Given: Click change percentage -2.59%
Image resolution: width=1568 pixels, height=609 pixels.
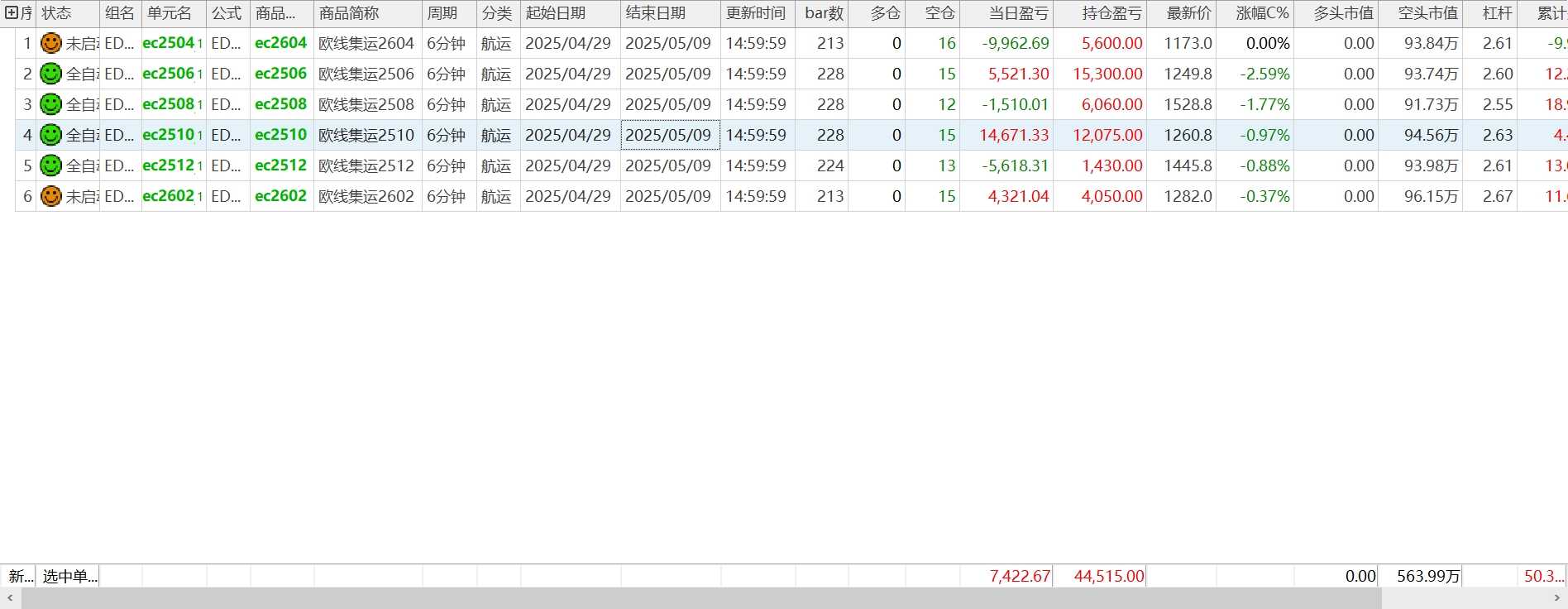Looking at the screenshot, I should point(1264,74).
